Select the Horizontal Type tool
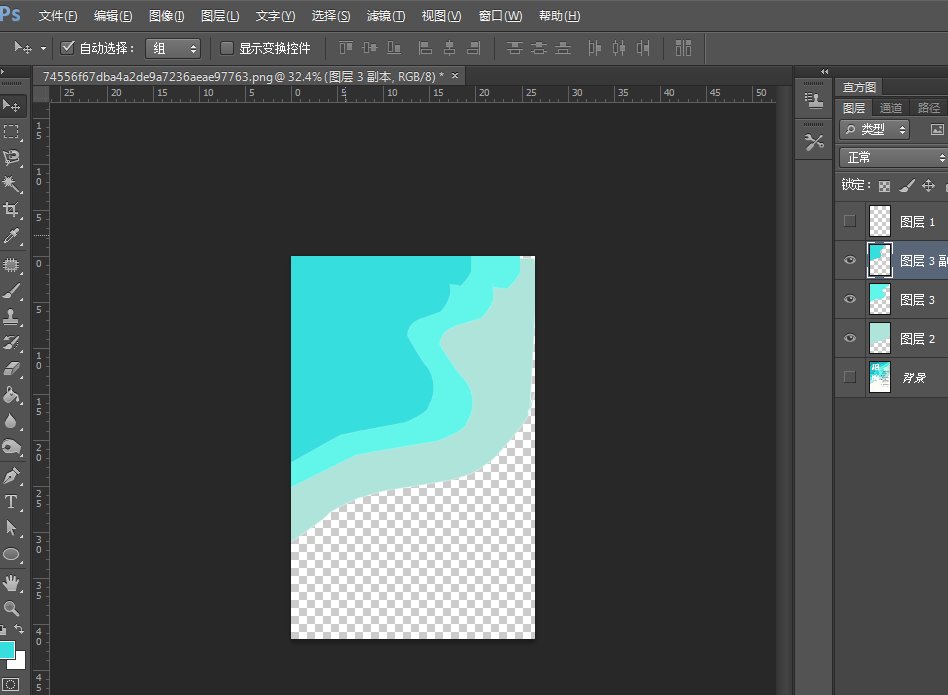Screen dimensions: 948x695 coord(12,502)
